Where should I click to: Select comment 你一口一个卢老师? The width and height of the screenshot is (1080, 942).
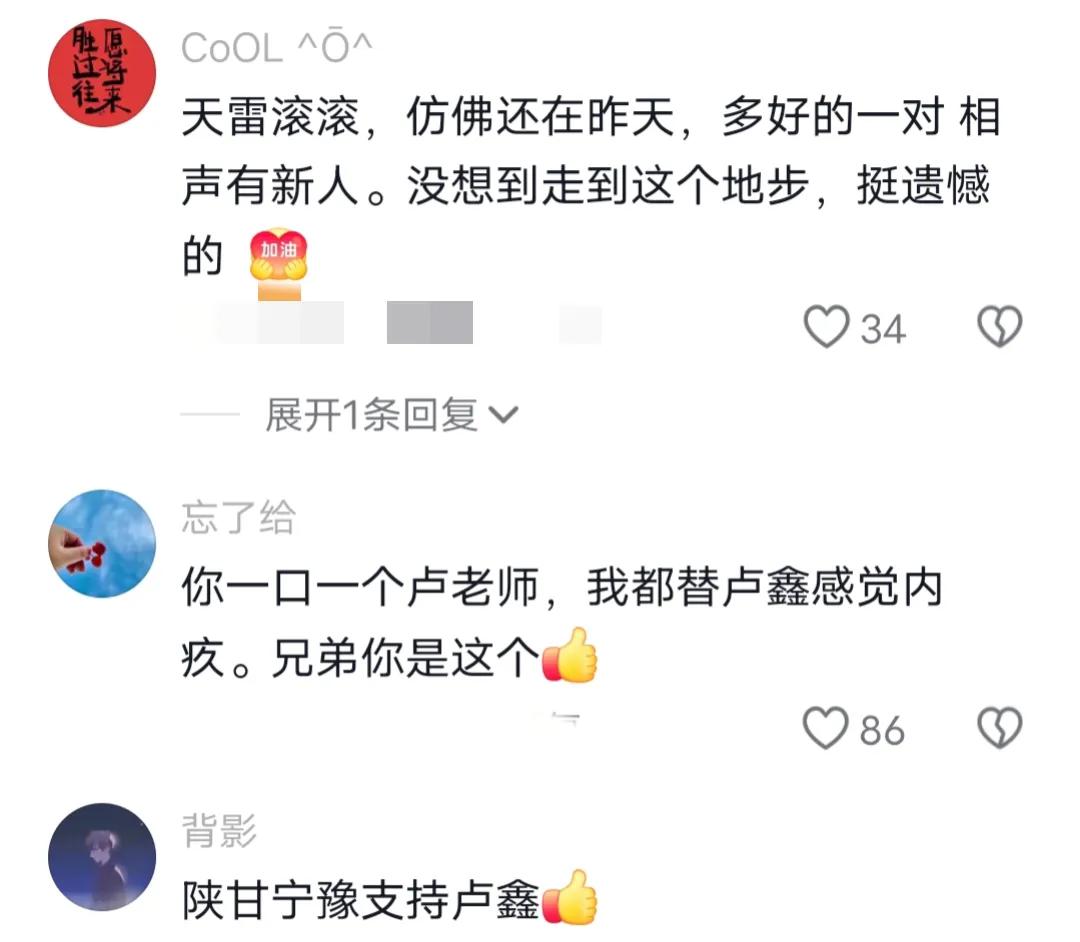tap(360, 588)
